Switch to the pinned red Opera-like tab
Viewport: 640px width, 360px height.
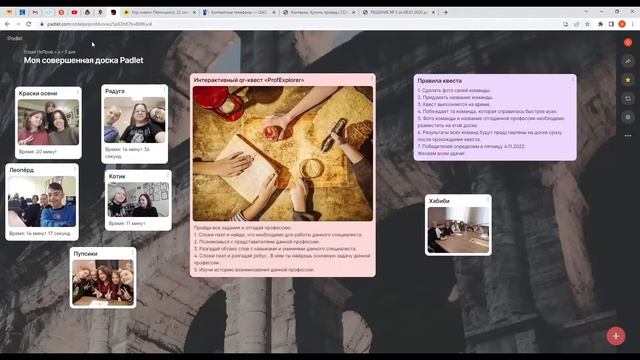click(61, 12)
